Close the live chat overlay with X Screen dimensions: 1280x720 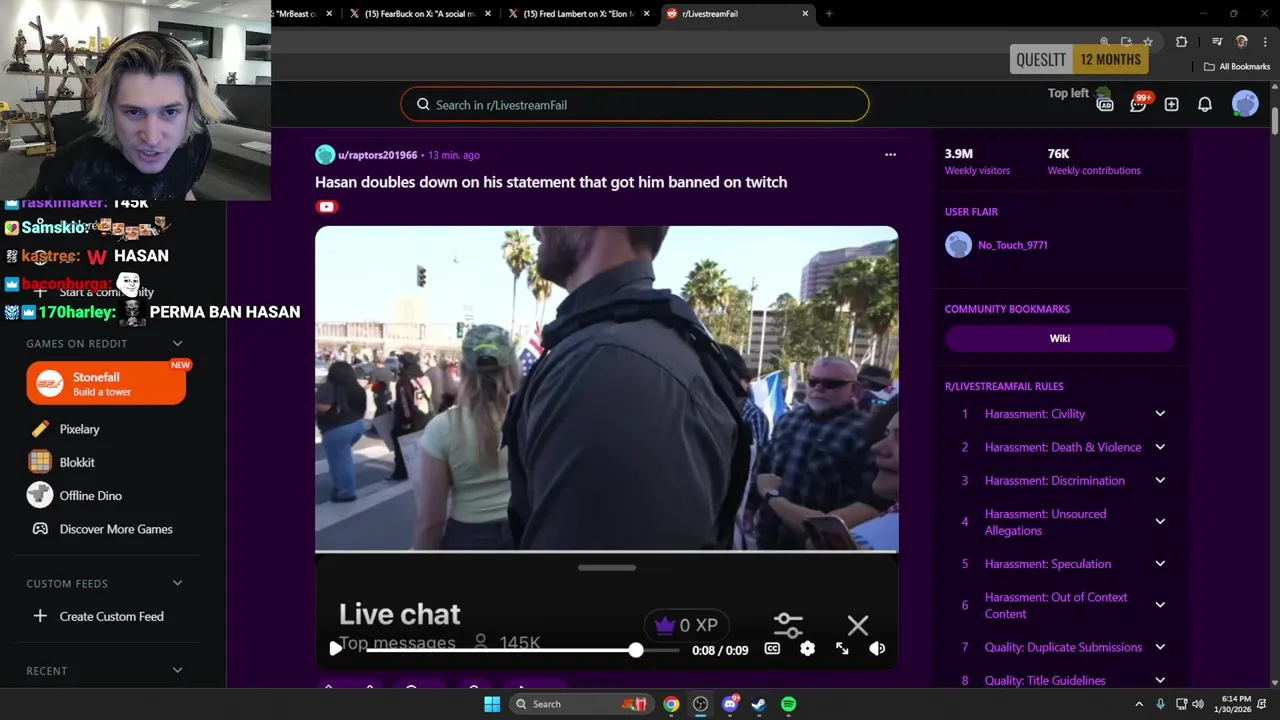857,626
